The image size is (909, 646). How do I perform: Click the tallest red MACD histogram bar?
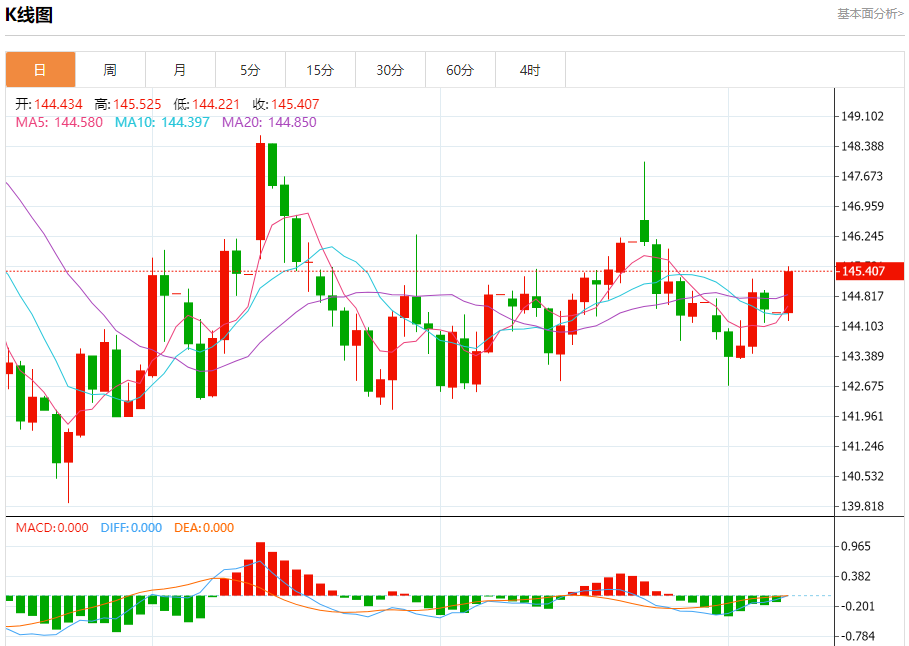click(260, 569)
